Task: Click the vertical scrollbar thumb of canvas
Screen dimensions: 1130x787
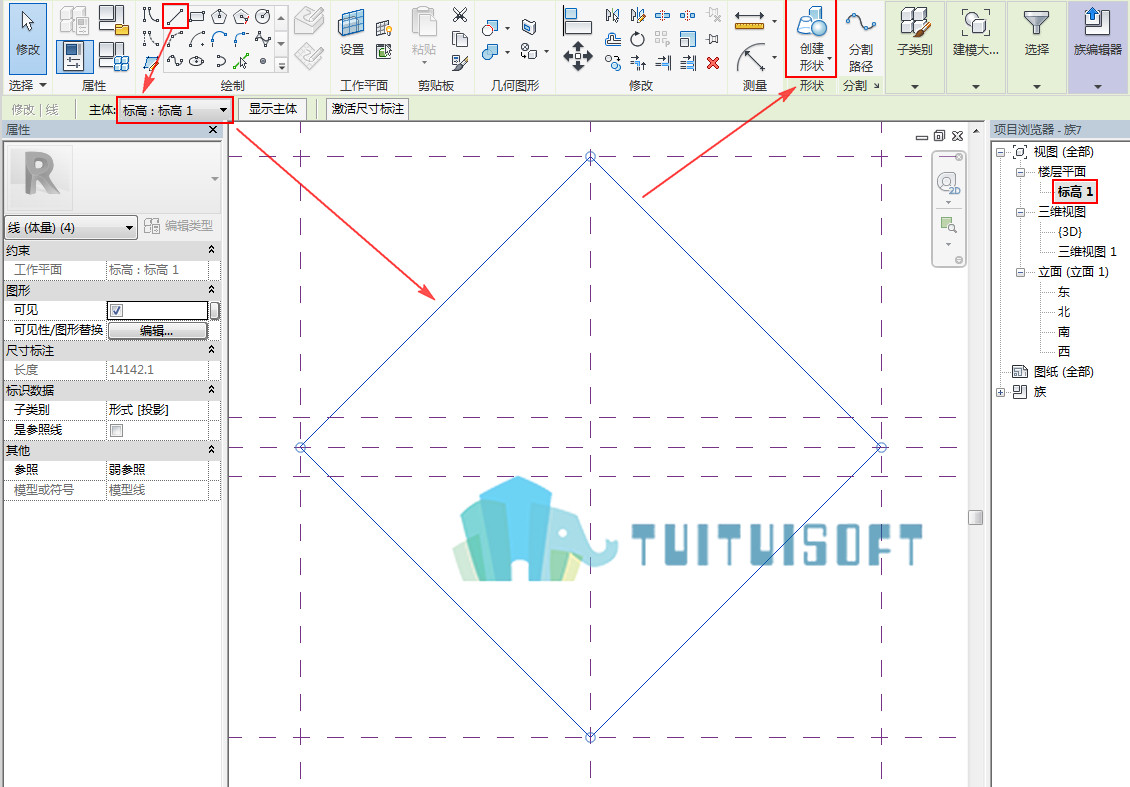Action: [976, 517]
